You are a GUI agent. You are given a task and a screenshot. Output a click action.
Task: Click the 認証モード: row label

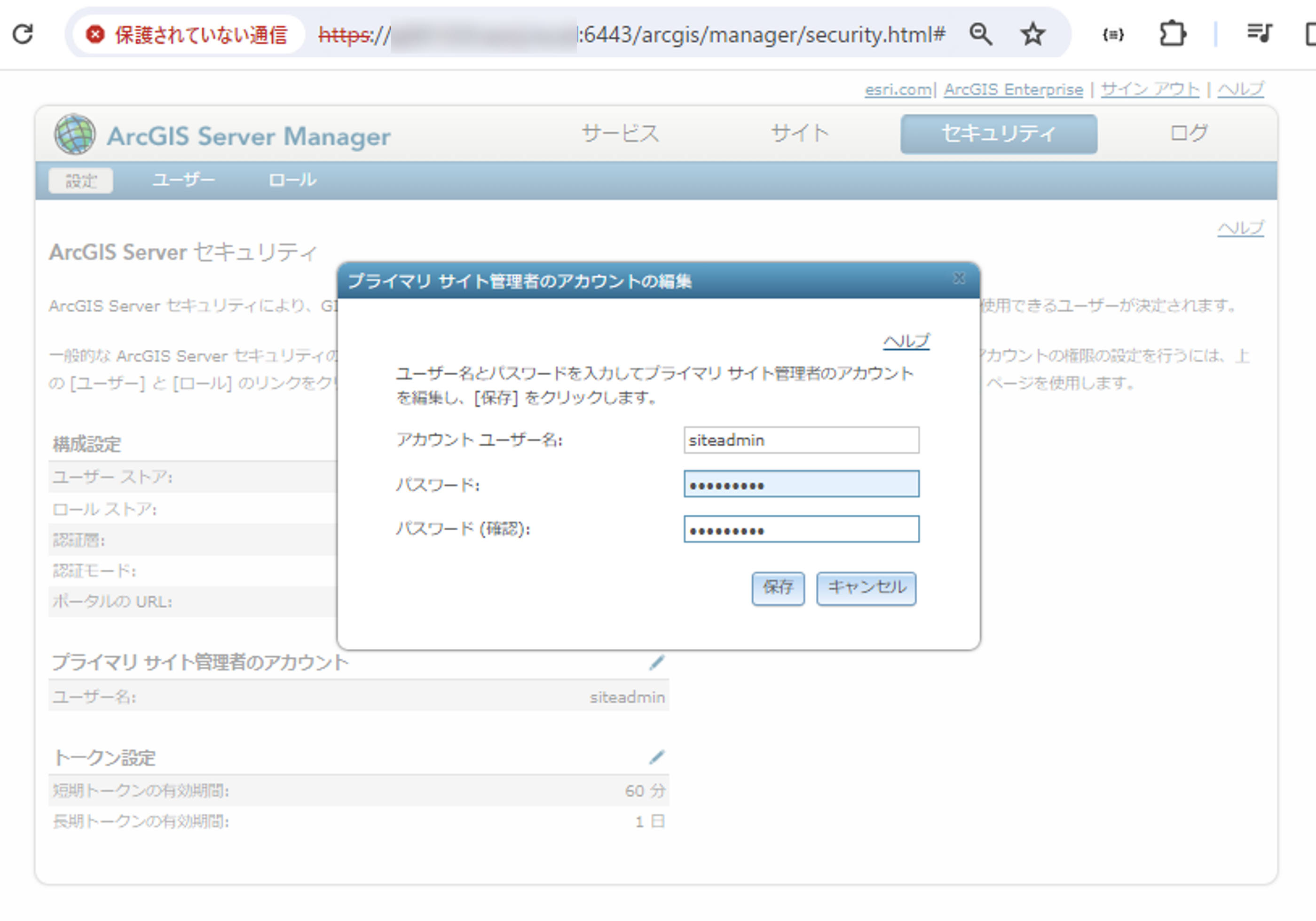click(x=94, y=571)
